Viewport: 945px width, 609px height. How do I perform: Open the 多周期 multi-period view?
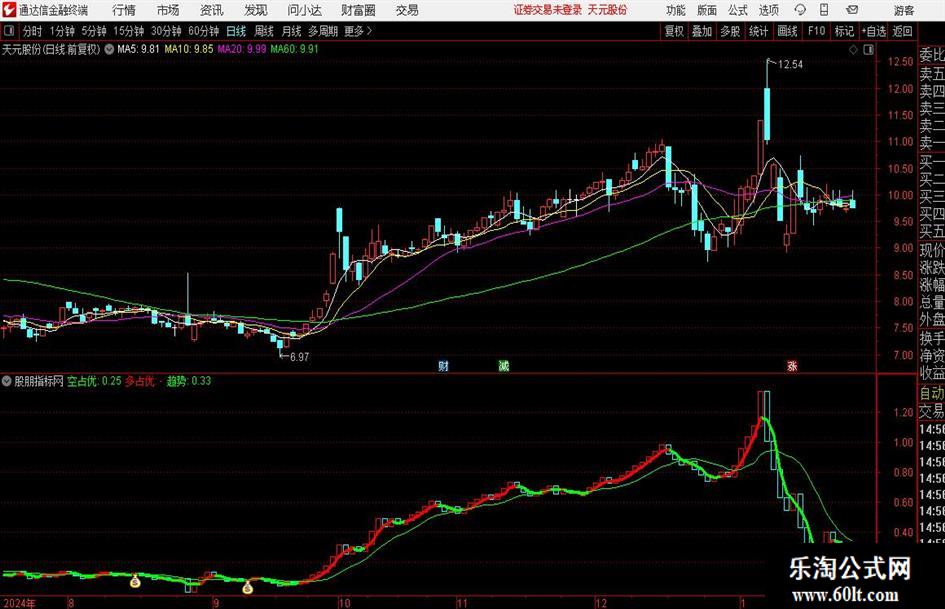point(323,31)
